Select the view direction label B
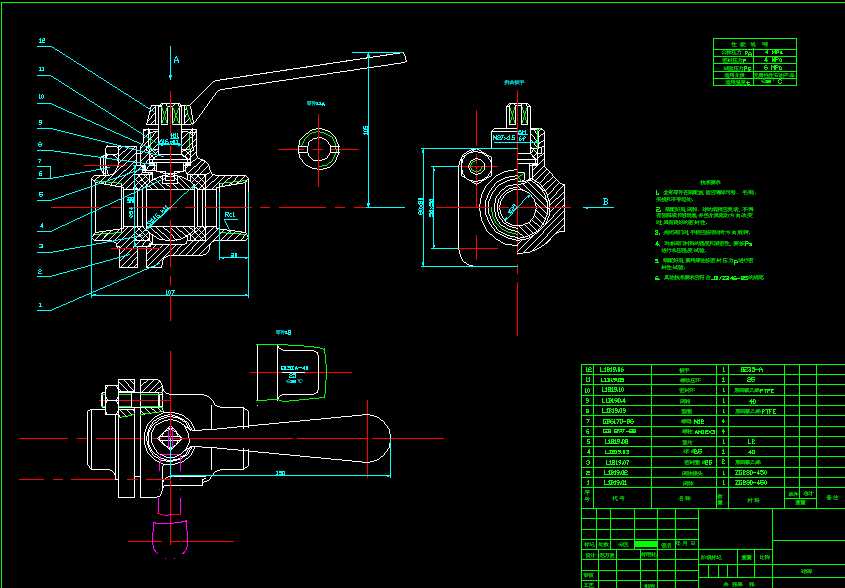The image size is (845, 588). [x=605, y=202]
